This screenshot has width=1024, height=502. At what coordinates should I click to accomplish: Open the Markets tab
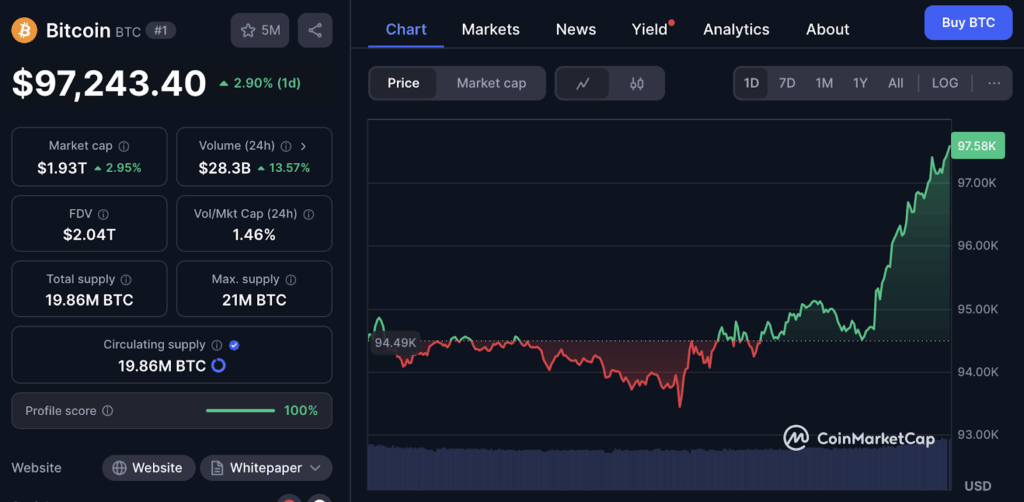[490, 29]
